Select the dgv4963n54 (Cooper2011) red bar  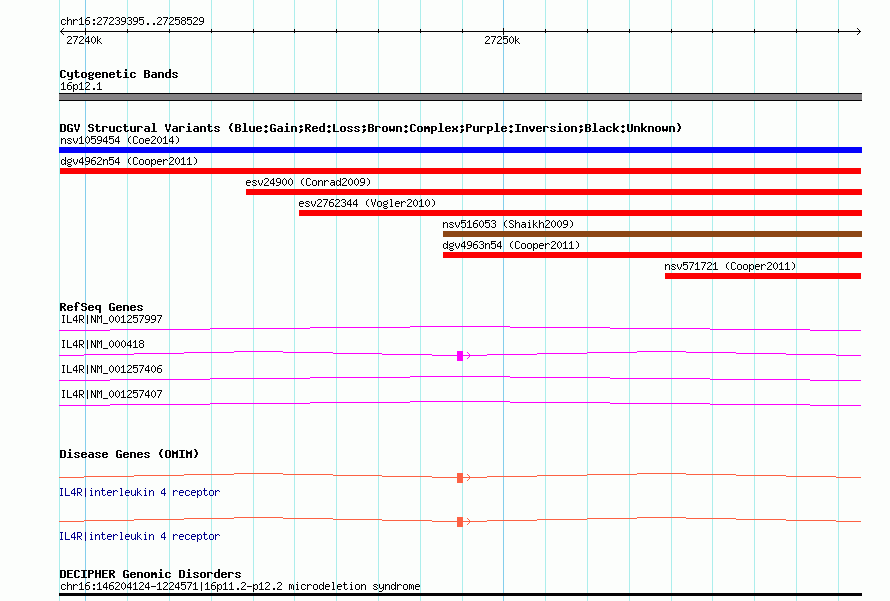pos(652,255)
